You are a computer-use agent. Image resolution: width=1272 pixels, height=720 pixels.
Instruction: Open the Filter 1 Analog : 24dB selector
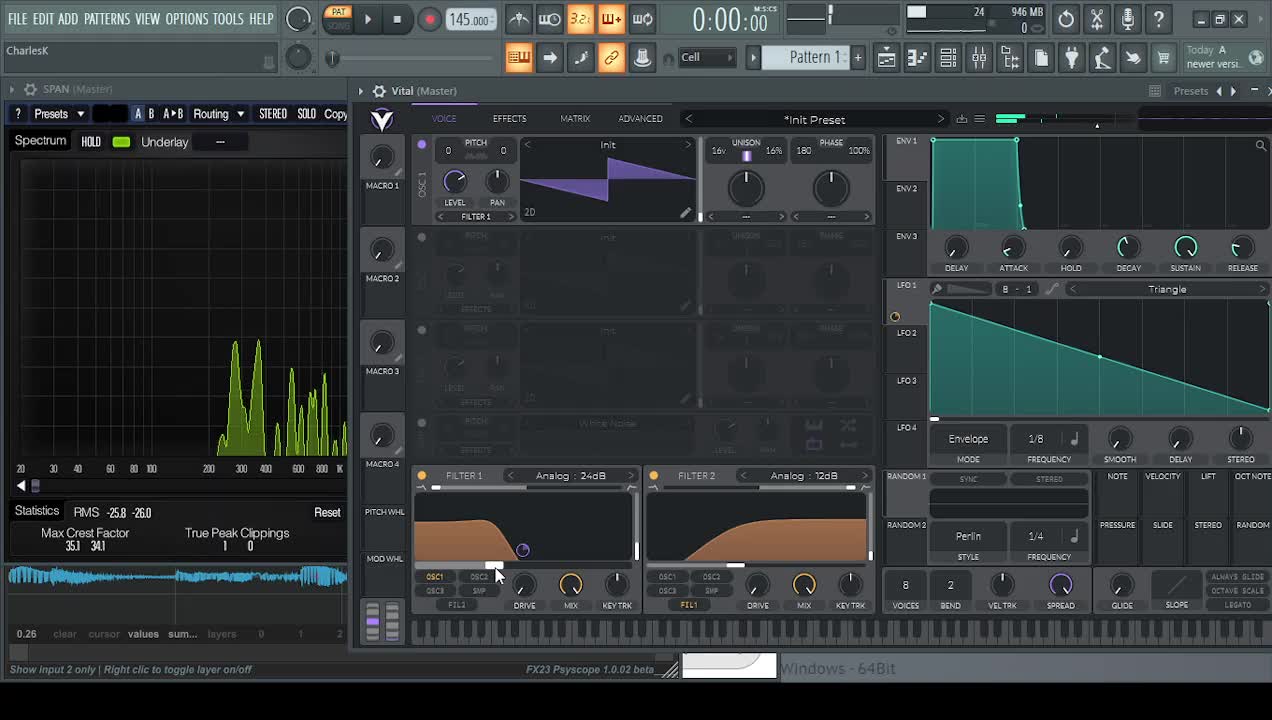571,476
